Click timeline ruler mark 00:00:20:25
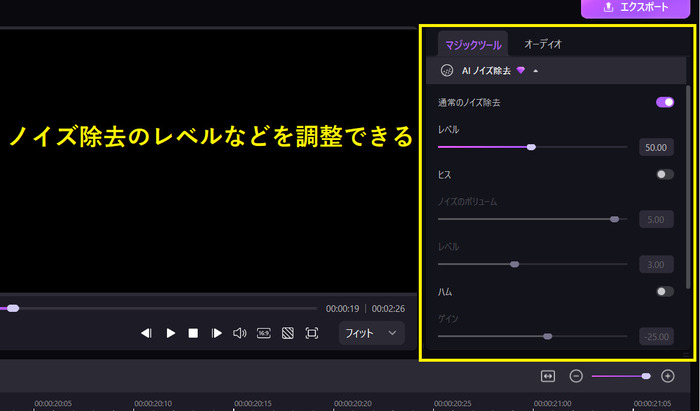Screen dimensions: 700x411 pyautogui.click(x=453, y=403)
